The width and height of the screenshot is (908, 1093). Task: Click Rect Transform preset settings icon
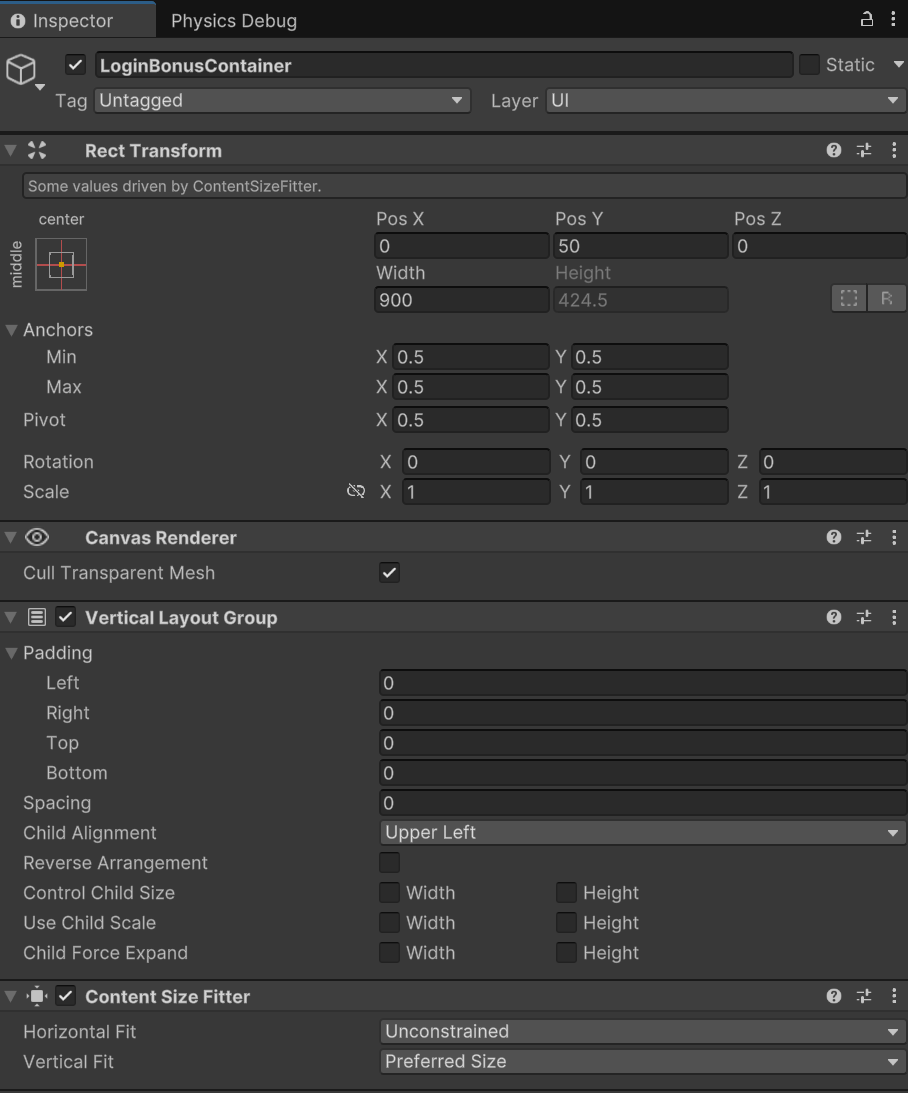tap(864, 150)
